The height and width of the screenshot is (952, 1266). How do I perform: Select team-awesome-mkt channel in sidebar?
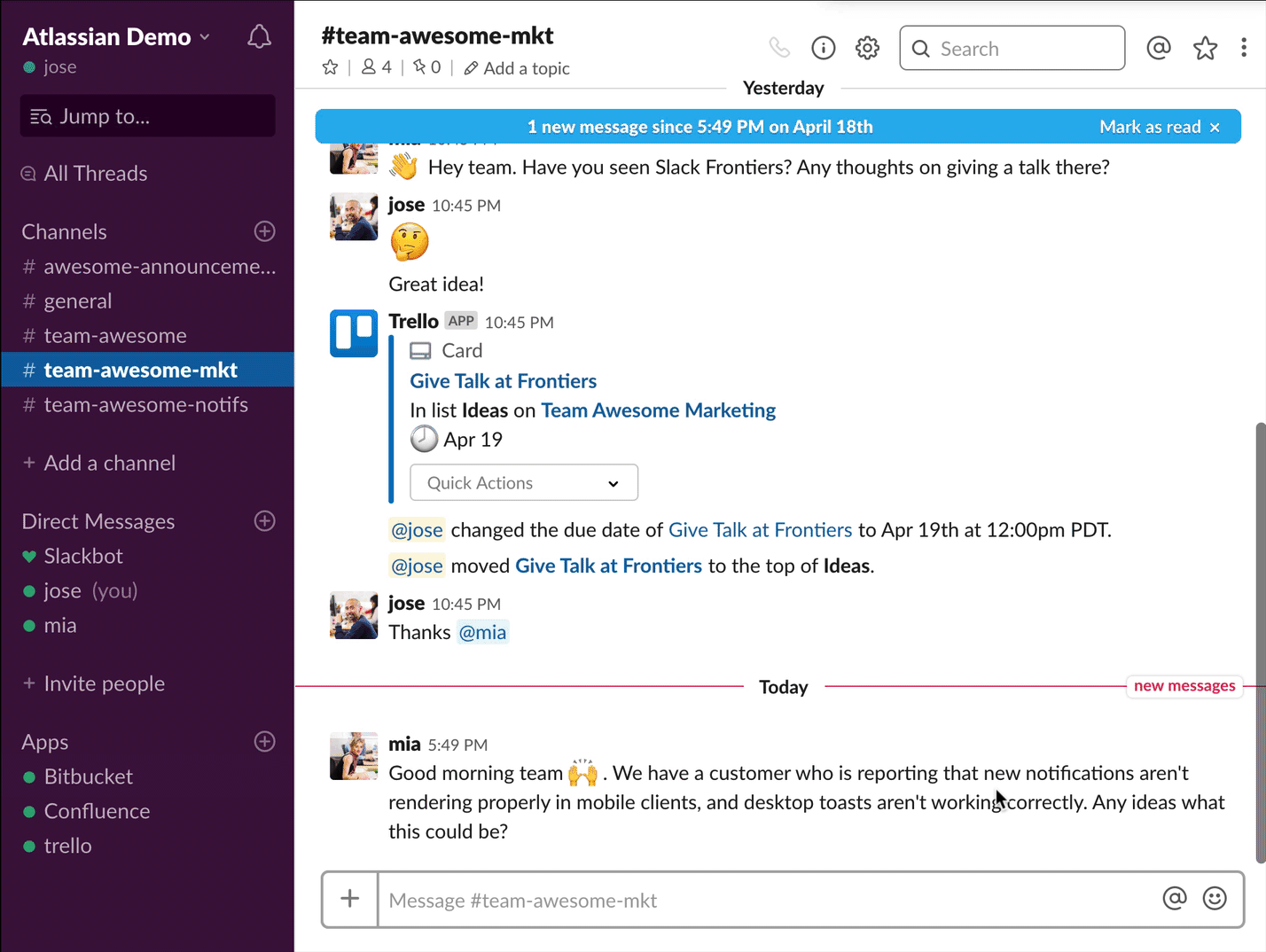(x=147, y=370)
